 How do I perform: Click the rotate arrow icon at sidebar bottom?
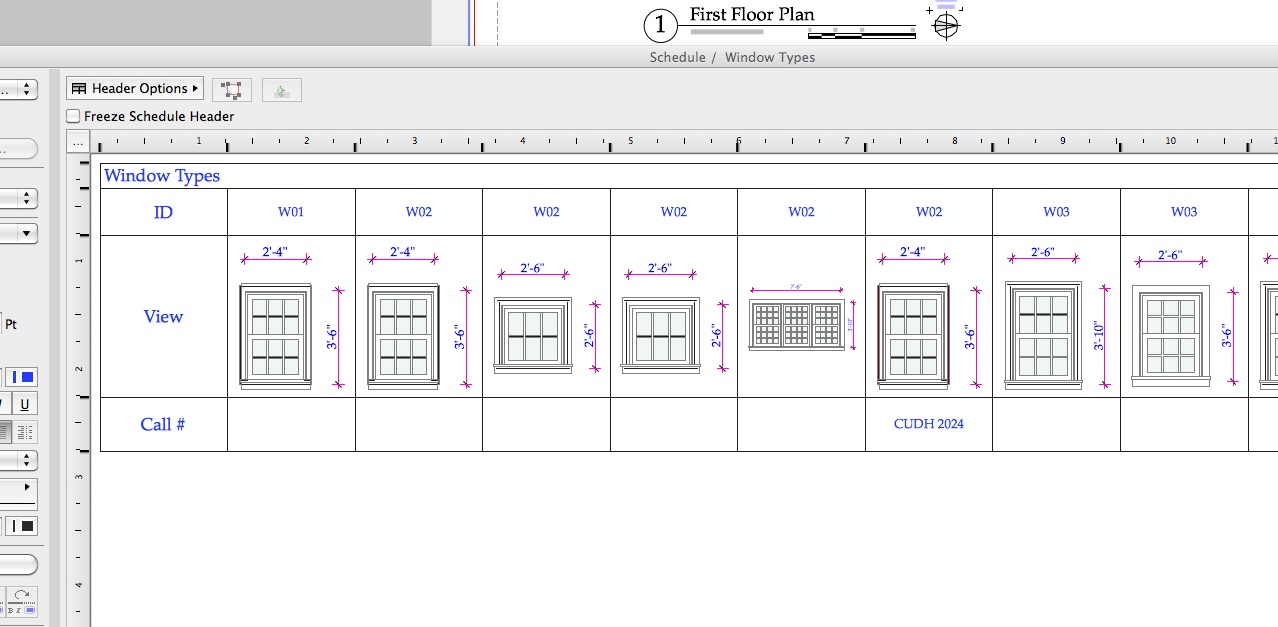click(x=22, y=596)
